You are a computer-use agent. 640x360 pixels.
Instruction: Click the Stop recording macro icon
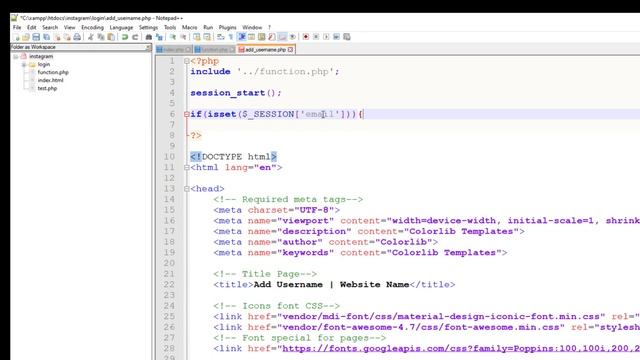[316, 37]
